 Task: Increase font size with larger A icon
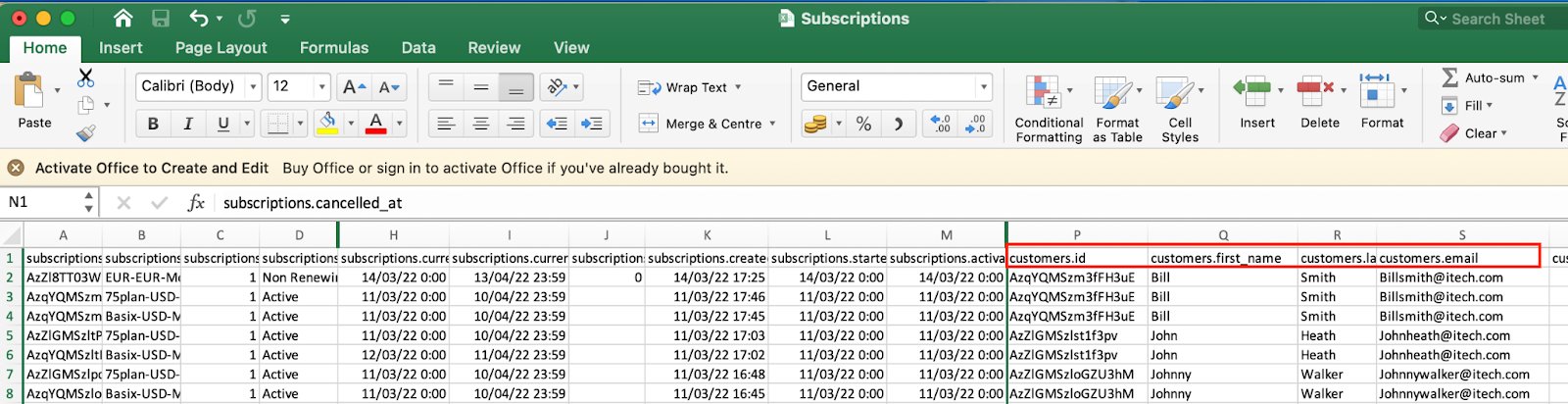coord(354,86)
